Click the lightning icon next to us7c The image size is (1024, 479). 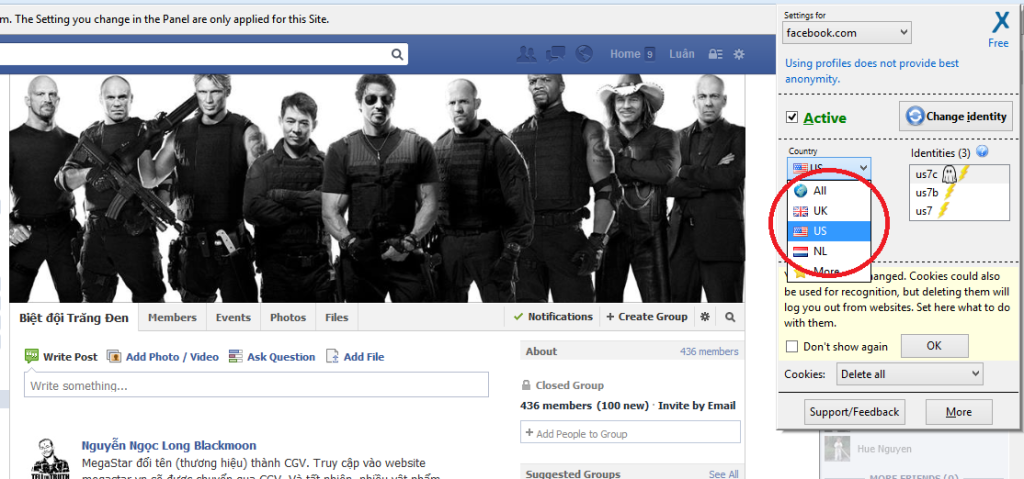point(964,174)
